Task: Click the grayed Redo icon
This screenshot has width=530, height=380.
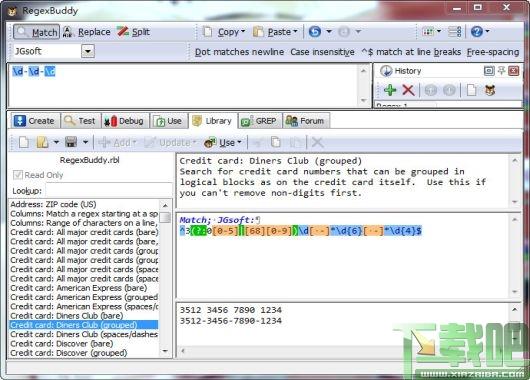Action: (x=344, y=32)
